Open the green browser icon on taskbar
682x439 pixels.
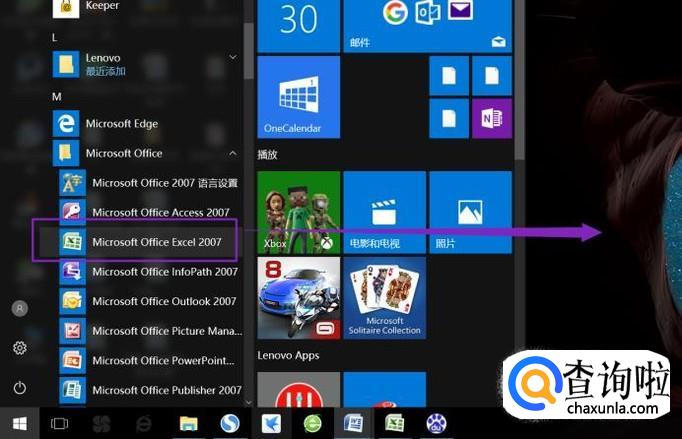[312, 423]
